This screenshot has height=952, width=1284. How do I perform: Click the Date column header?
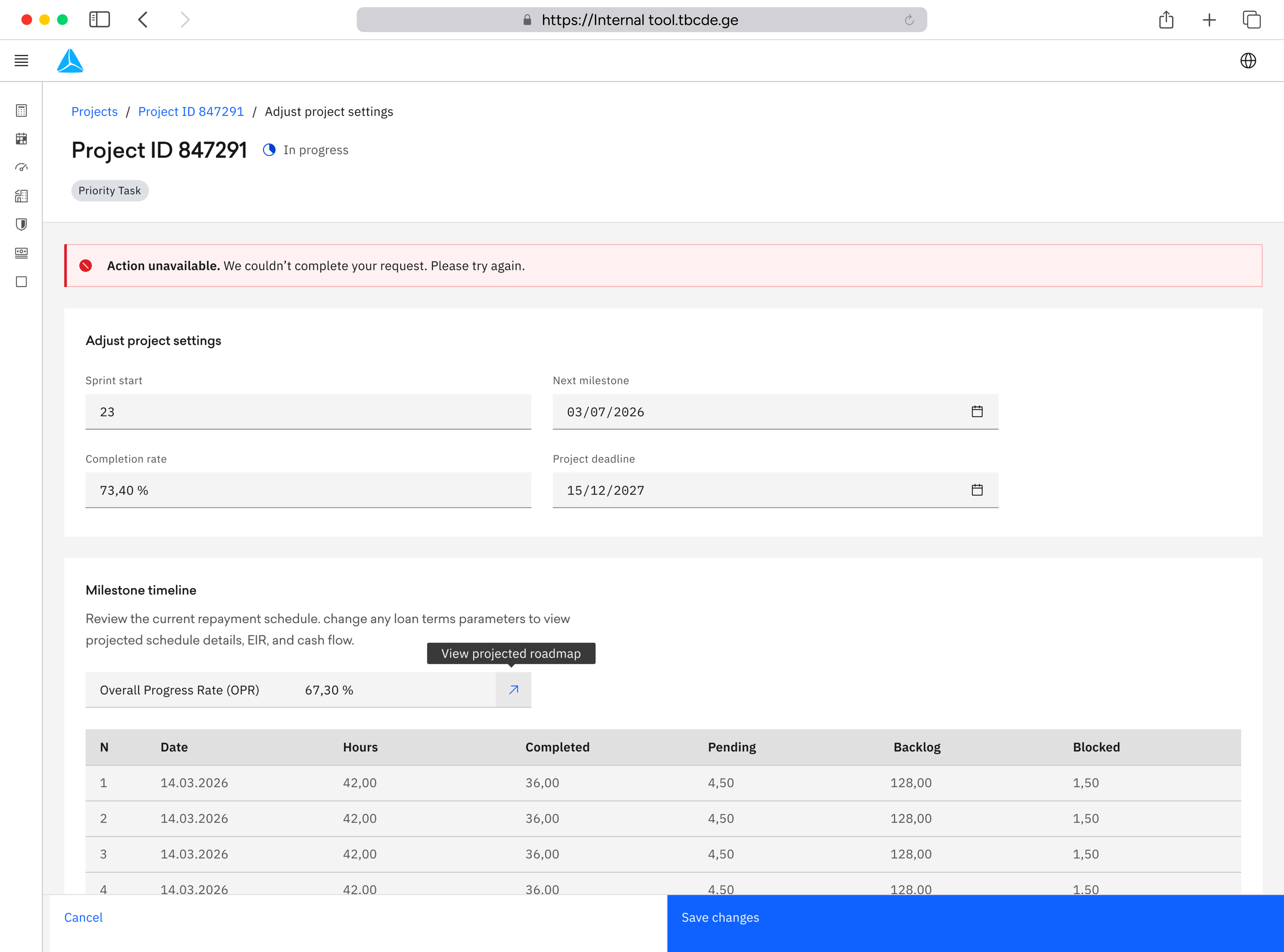[174, 747]
